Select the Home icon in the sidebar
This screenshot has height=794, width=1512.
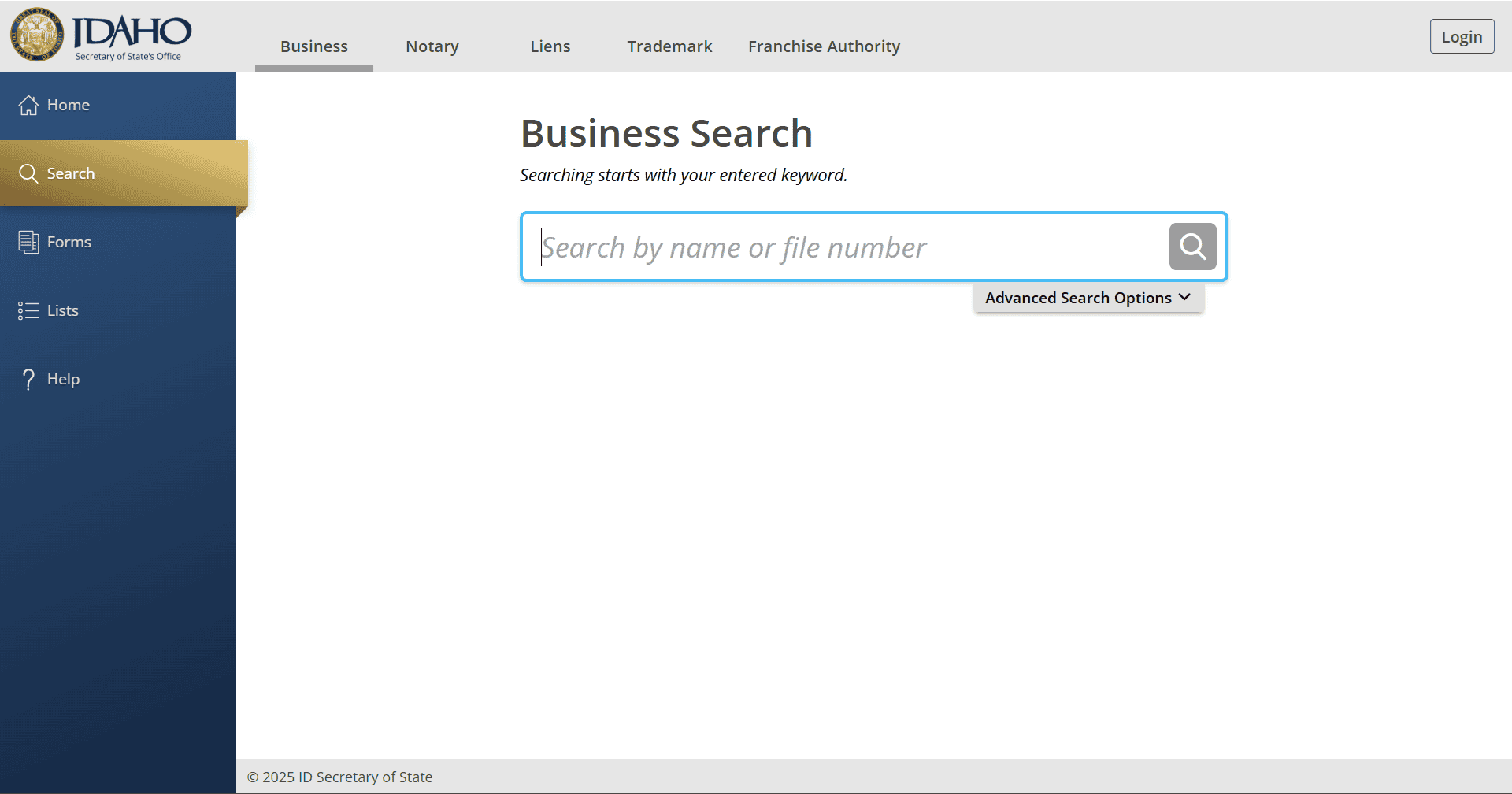coord(28,104)
